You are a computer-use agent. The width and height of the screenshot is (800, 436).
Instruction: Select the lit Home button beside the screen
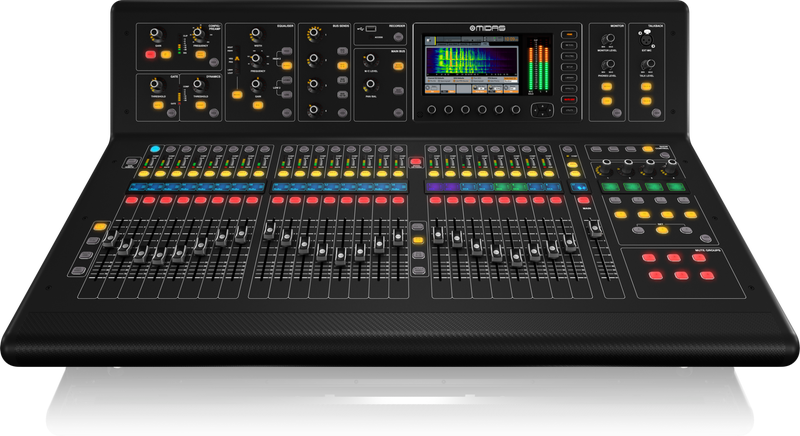click(569, 35)
